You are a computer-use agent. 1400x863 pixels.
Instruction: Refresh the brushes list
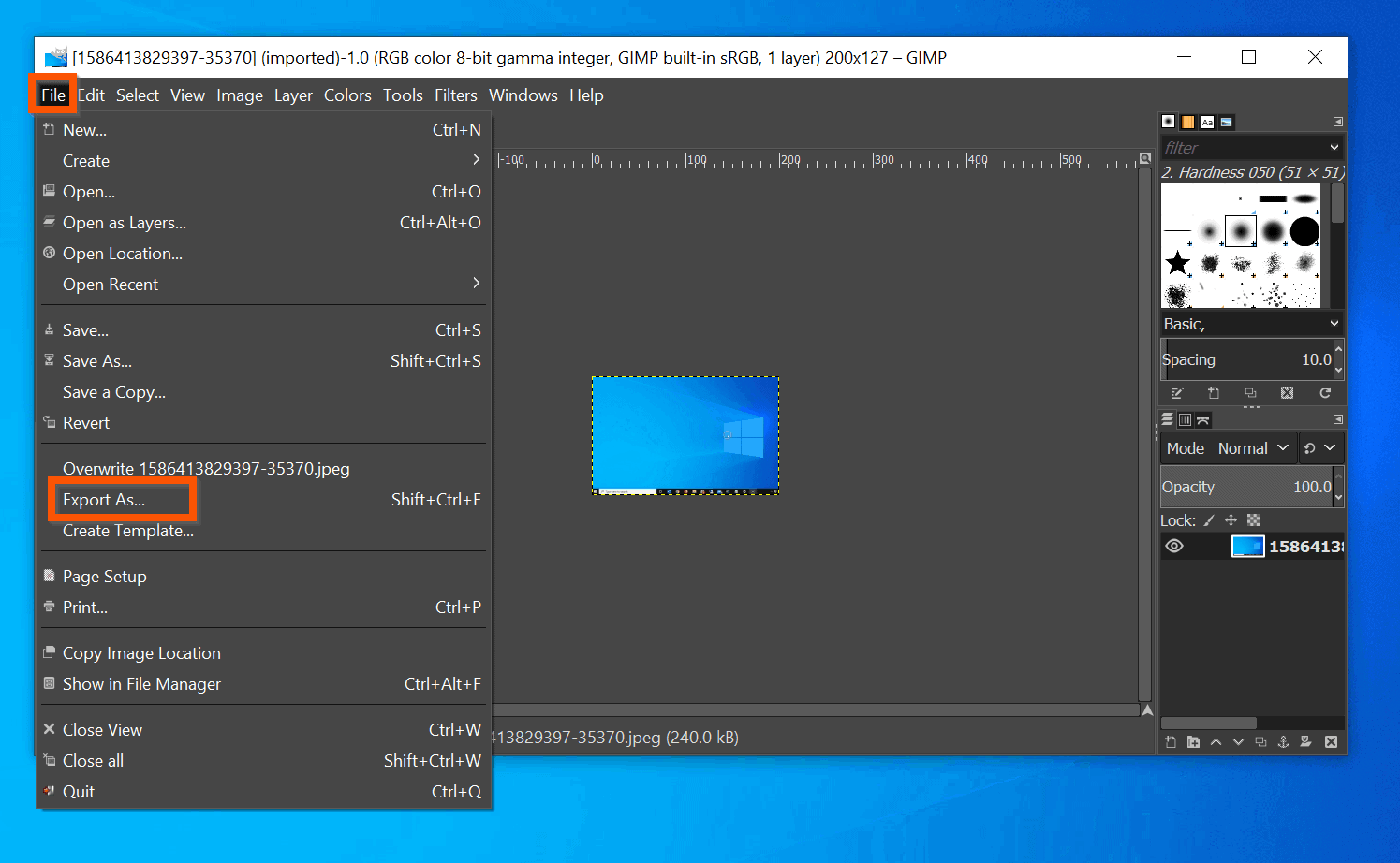(x=1326, y=393)
